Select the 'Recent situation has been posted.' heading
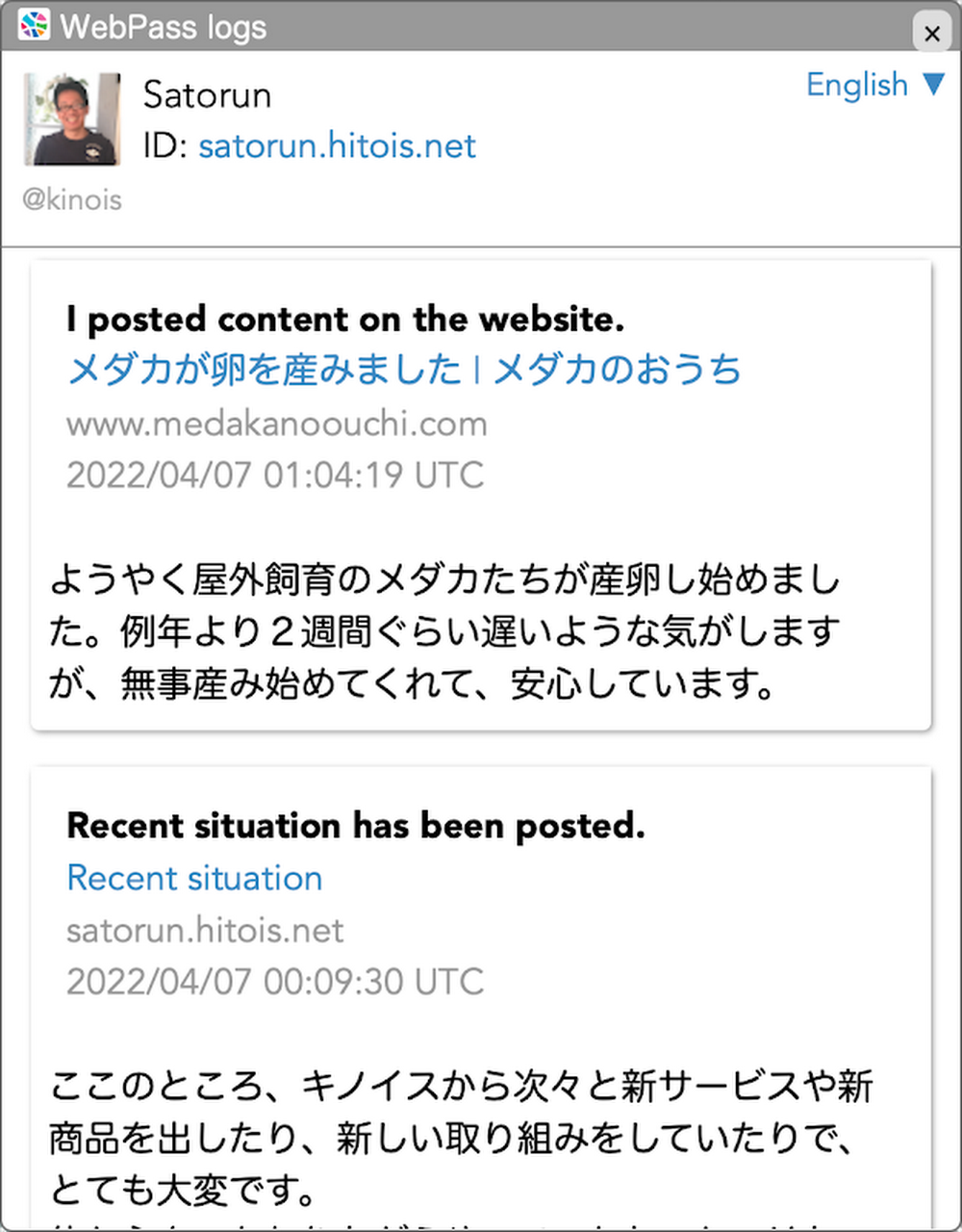 point(356,826)
